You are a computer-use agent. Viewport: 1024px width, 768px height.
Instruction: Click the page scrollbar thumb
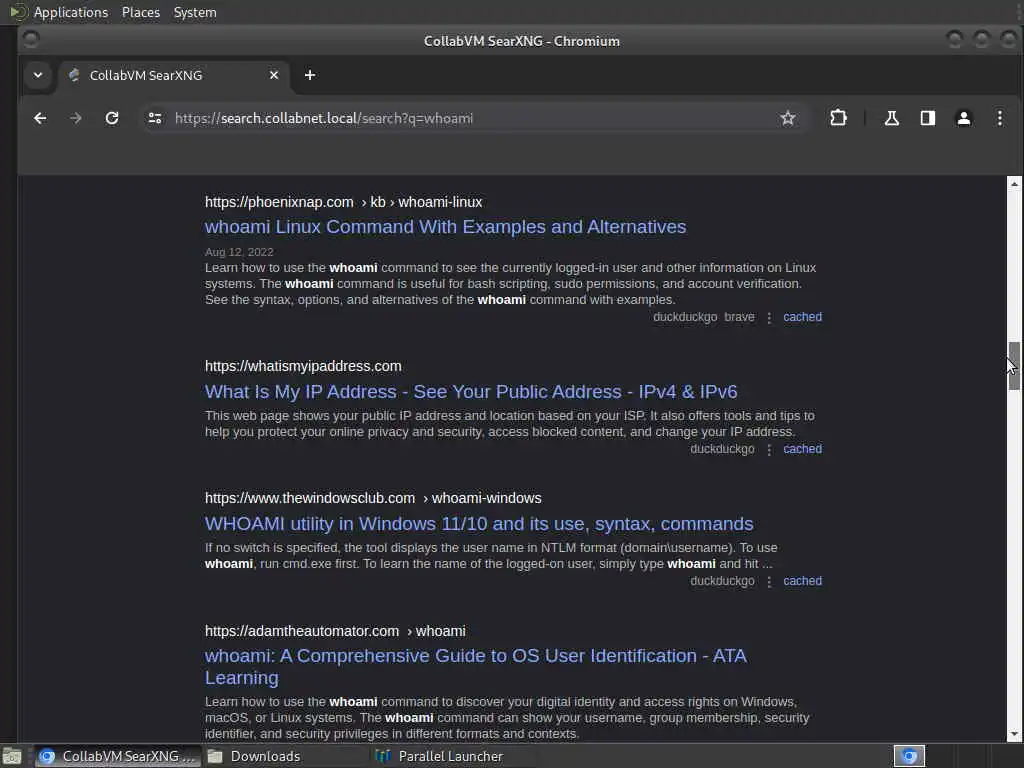click(x=1014, y=366)
